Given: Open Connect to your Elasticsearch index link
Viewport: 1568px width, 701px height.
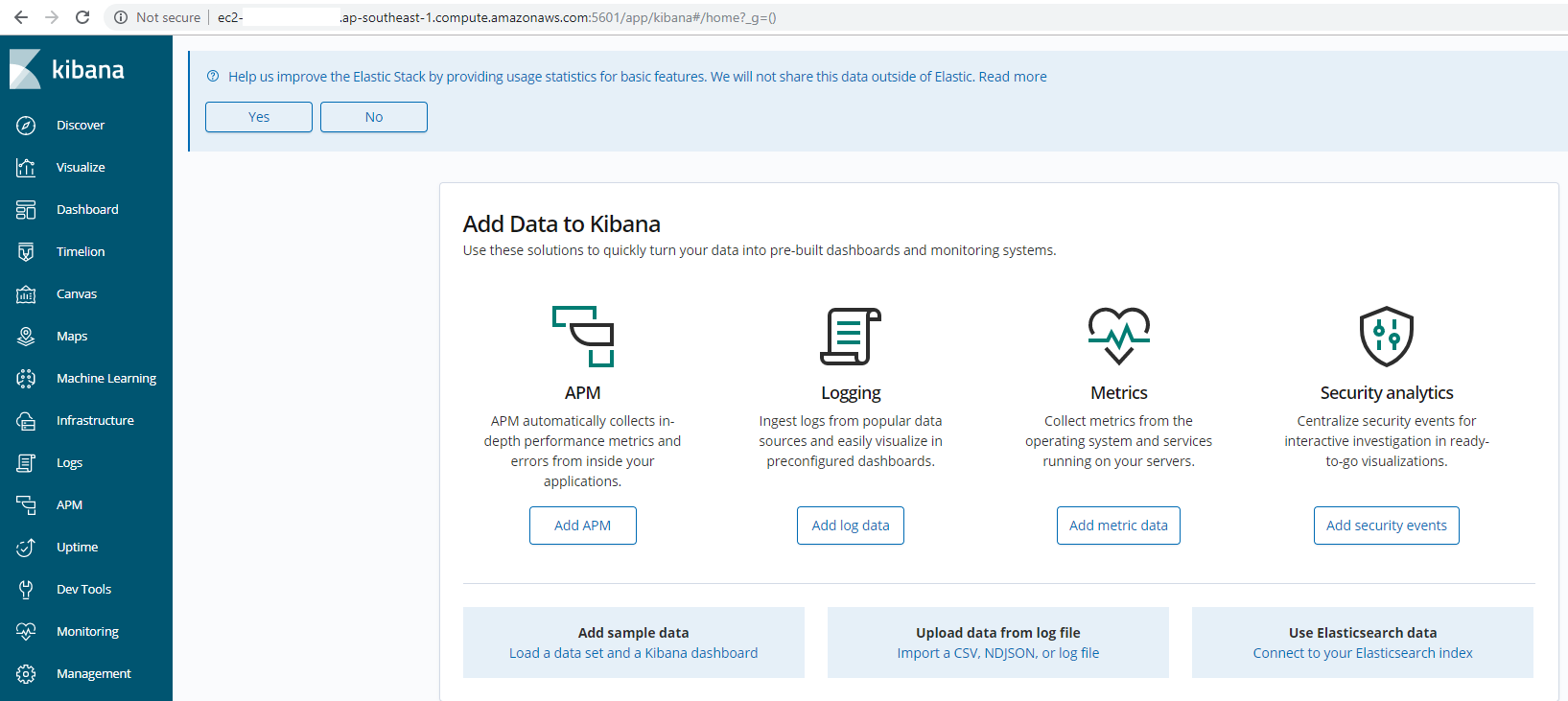Looking at the screenshot, I should [1363, 653].
